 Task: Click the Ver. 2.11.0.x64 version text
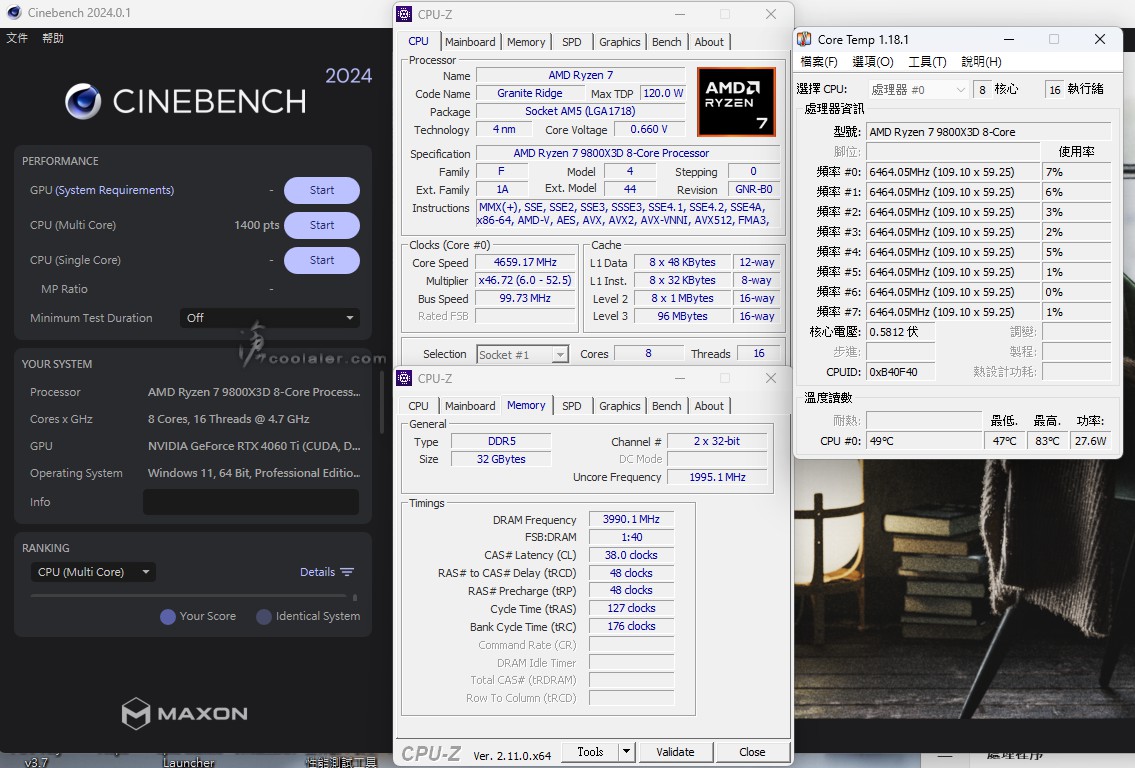click(512, 756)
